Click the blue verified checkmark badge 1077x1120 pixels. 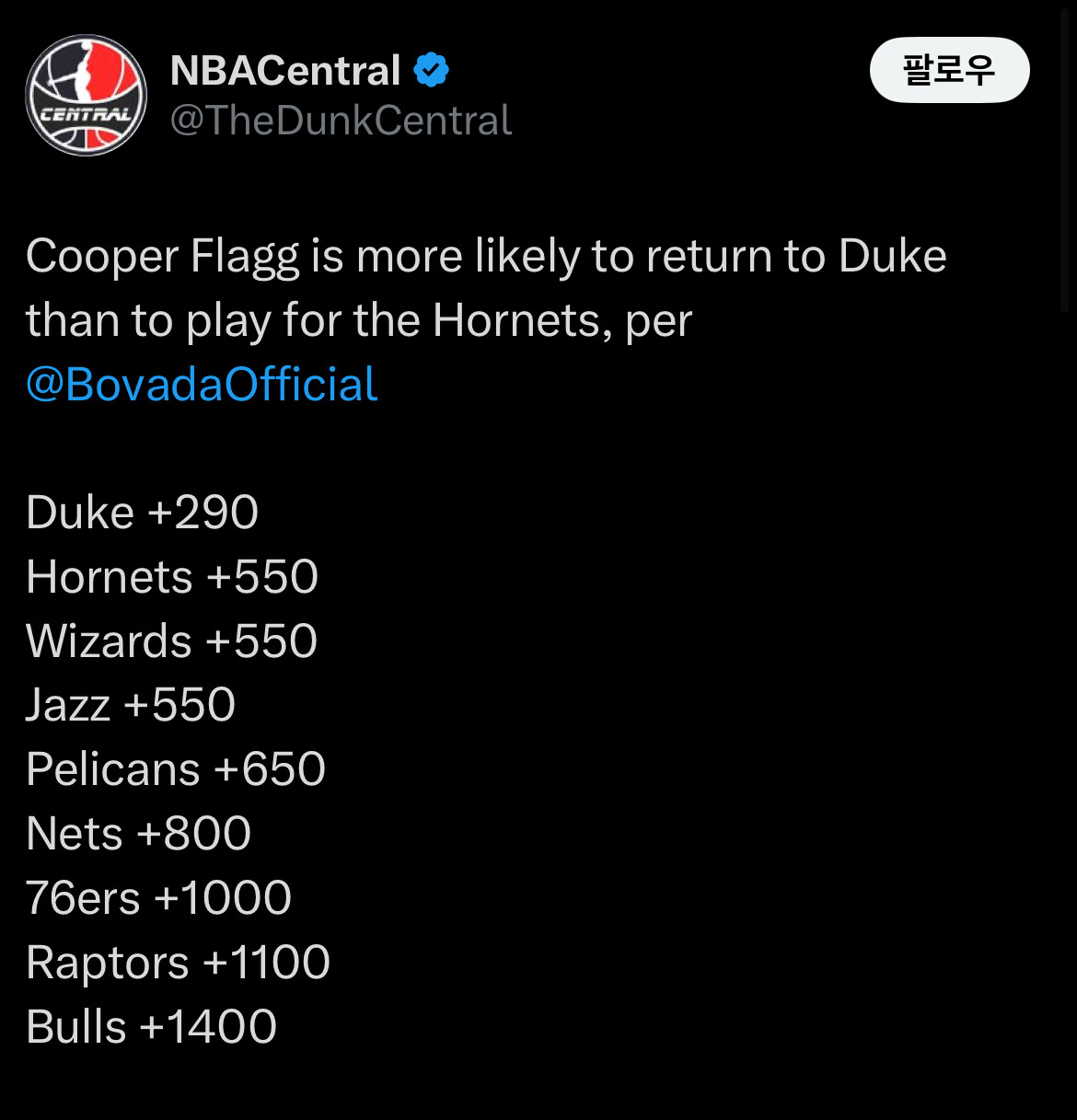click(x=431, y=70)
